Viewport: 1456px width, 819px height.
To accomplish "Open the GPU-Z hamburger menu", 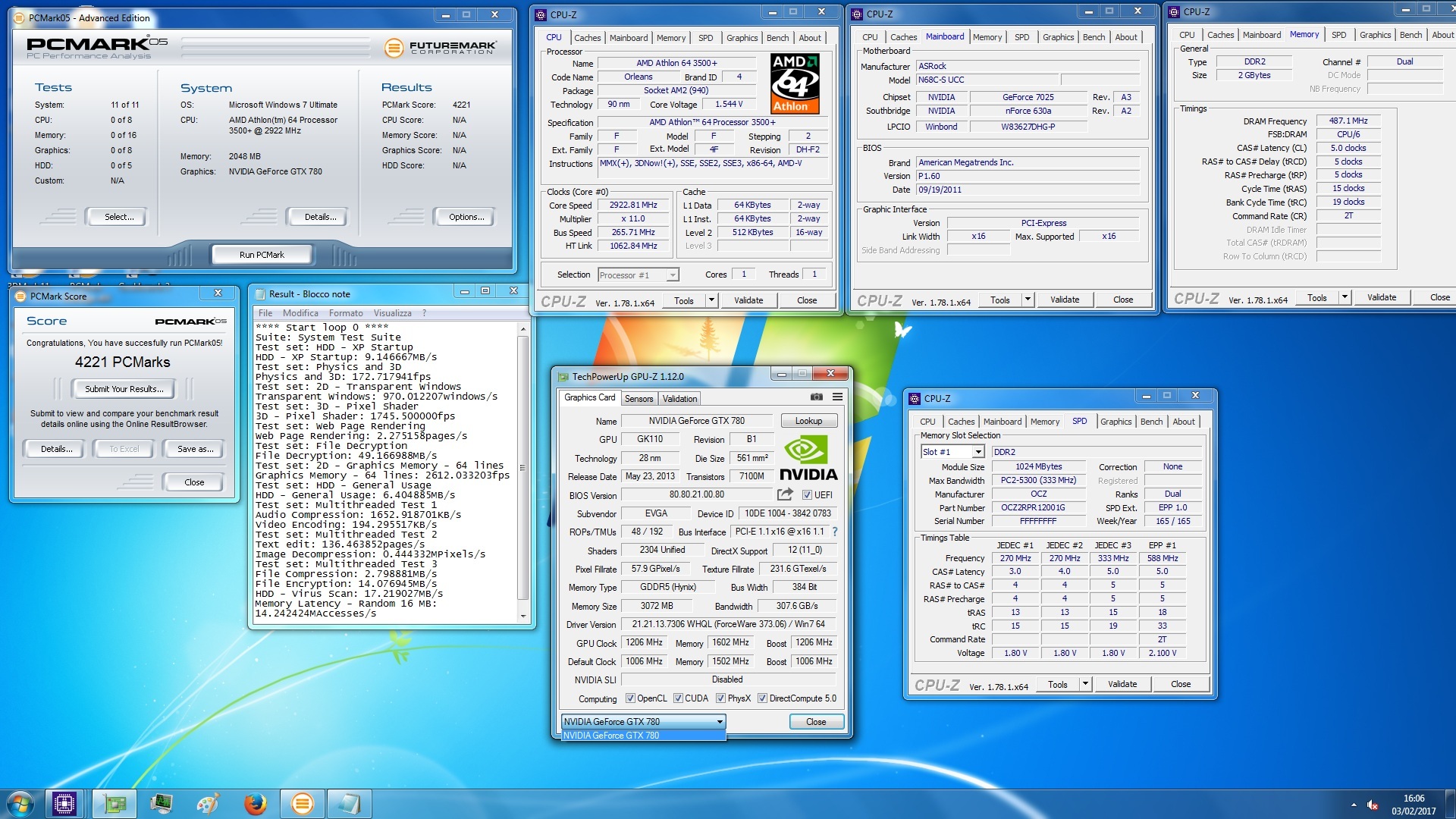I will (x=837, y=397).
